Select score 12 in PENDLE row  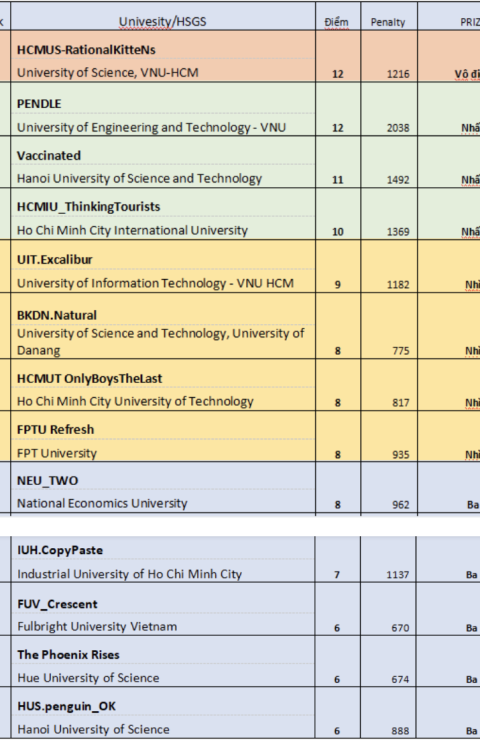coord(338,128)
